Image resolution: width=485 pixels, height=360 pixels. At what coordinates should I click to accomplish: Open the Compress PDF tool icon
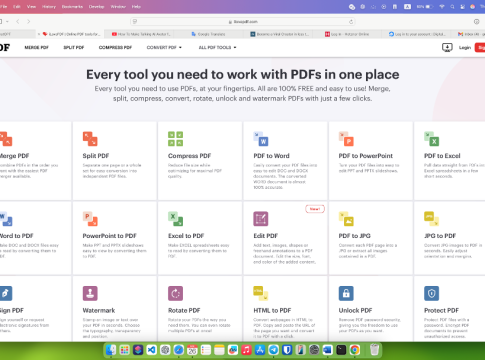(175, 139)
